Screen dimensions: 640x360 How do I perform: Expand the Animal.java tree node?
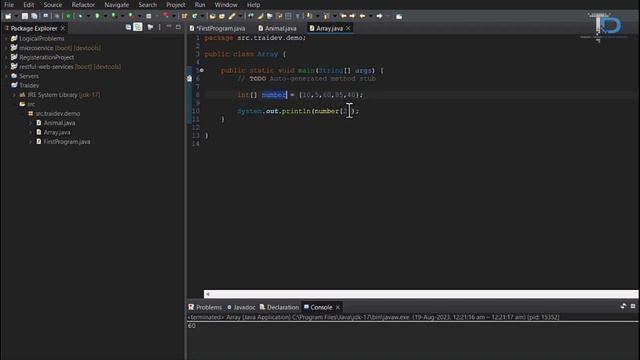31,123
